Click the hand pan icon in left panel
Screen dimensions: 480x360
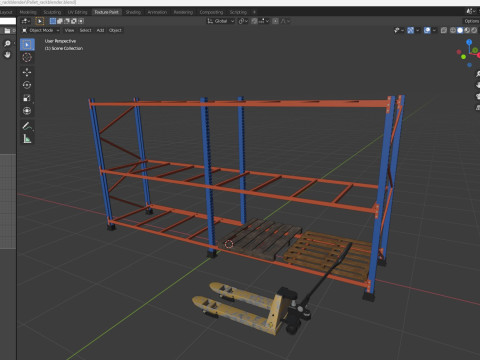7,55
